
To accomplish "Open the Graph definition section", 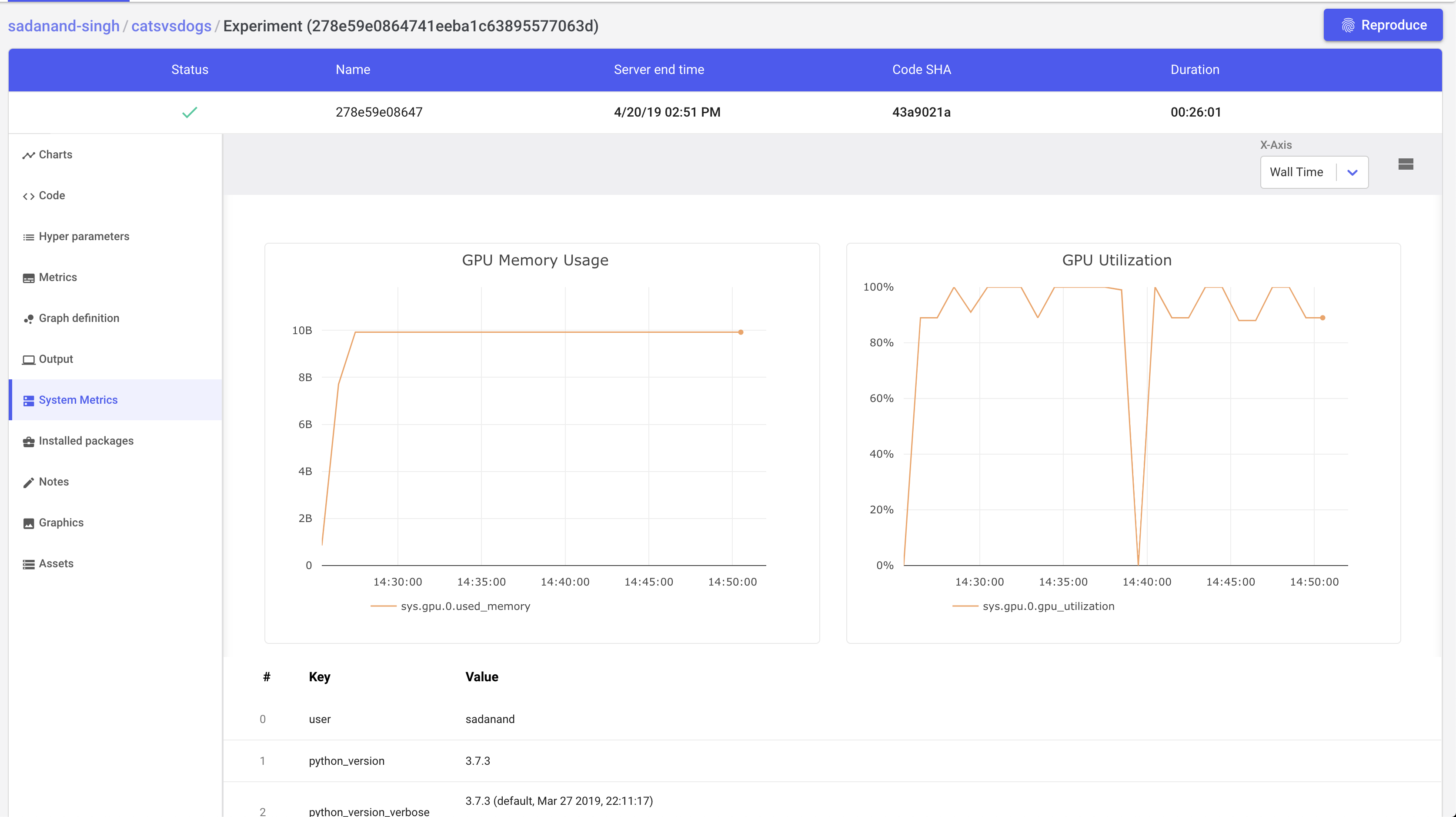I will click(x=116, y=318).
